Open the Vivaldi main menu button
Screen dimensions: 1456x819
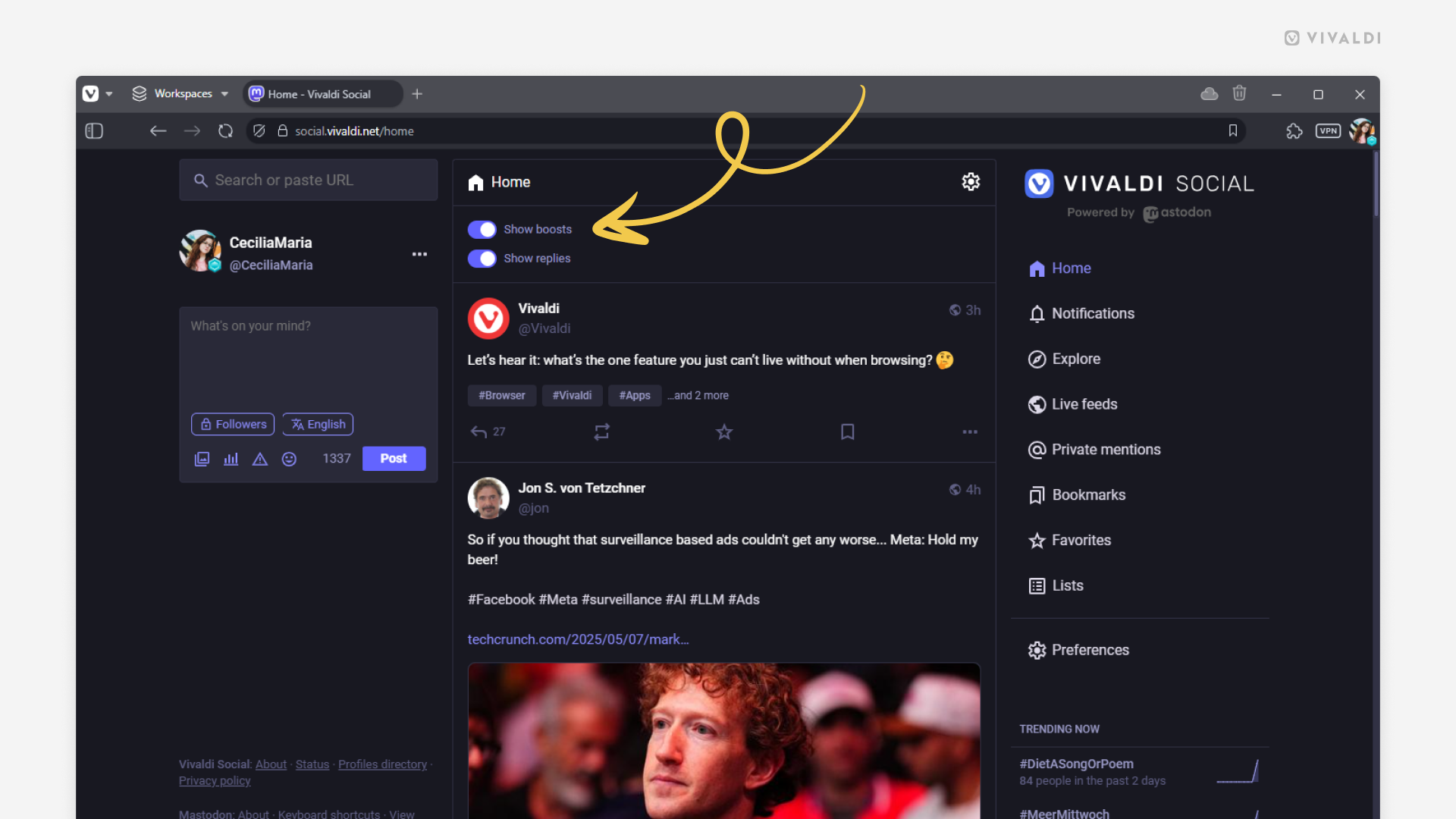tap(90, 94)
